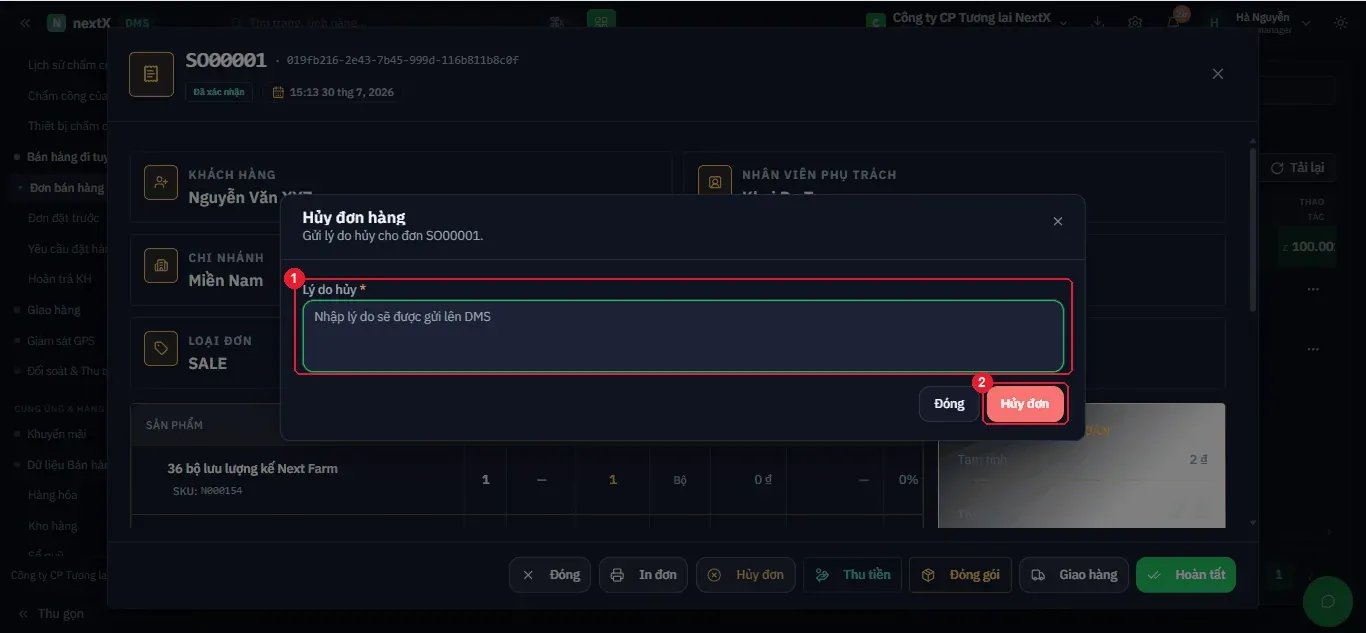Collapse the sidebar with Thu gọn
The width and height of the screenshot is (1366, 633).
pyautogui.click(x=51, y=613)
